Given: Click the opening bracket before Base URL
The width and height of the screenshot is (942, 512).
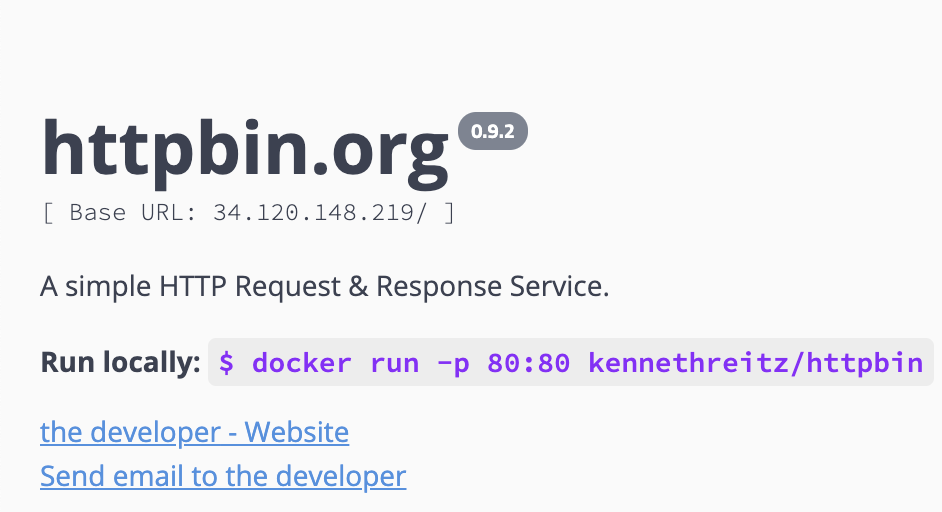Looking at the screenshot, I should pyautogui.click(x=47, y=214).
